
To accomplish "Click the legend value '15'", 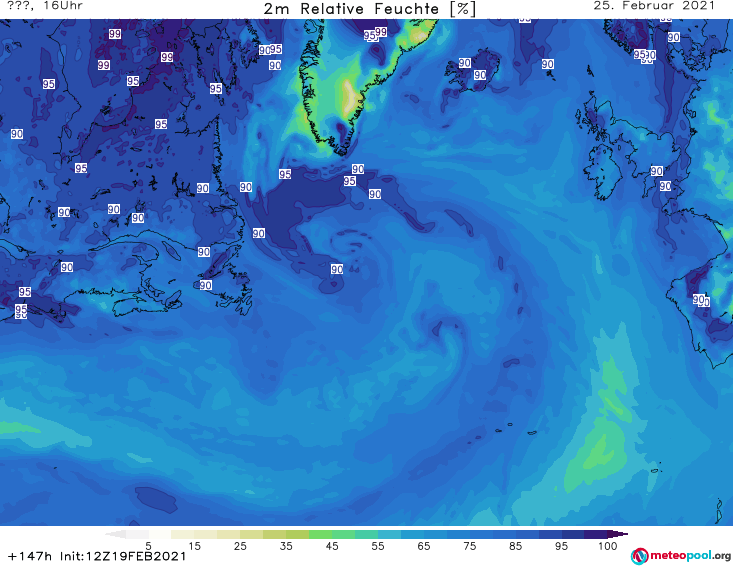I will (x=194, y=546).
